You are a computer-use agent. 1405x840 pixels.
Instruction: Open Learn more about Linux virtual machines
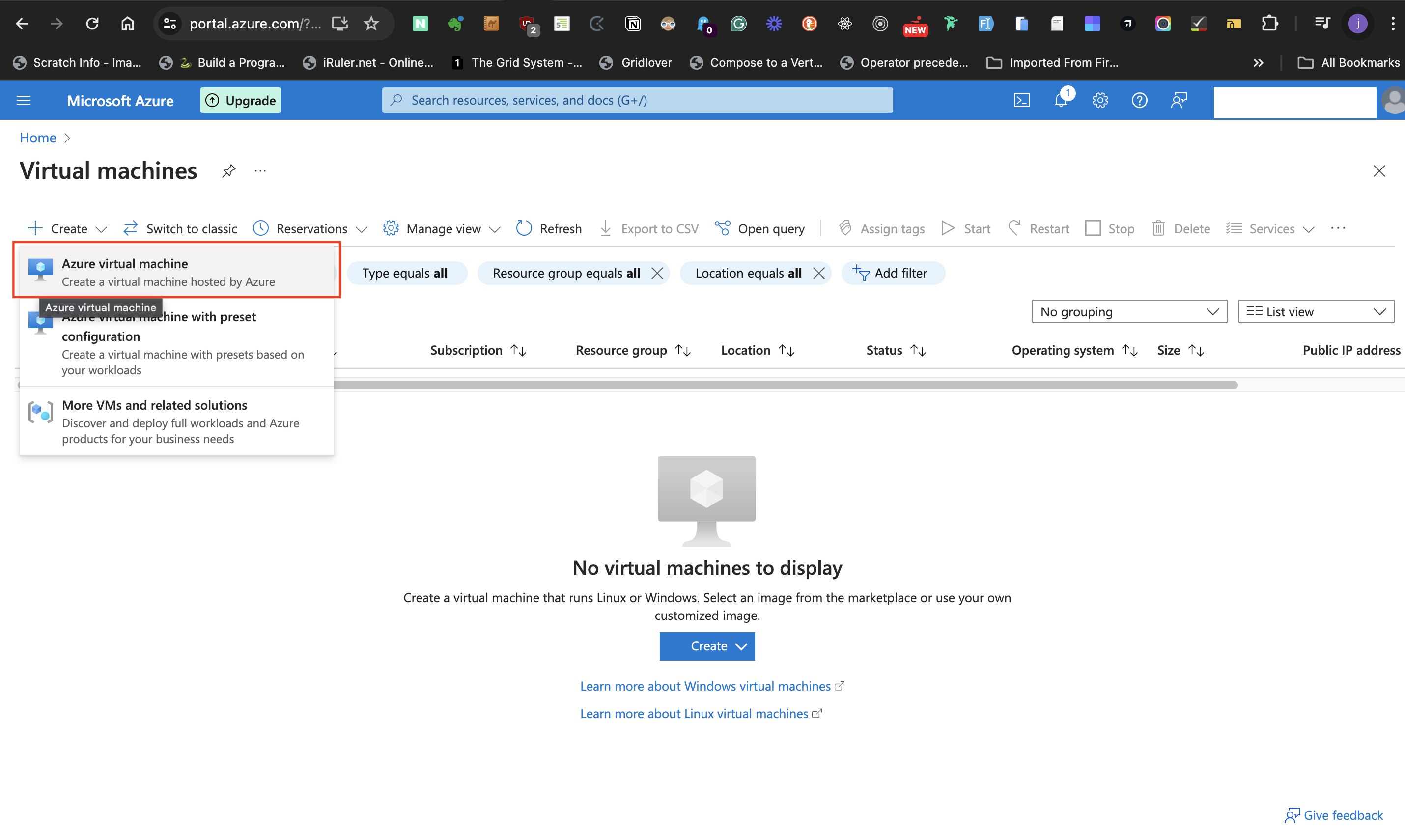click(694, 713)
